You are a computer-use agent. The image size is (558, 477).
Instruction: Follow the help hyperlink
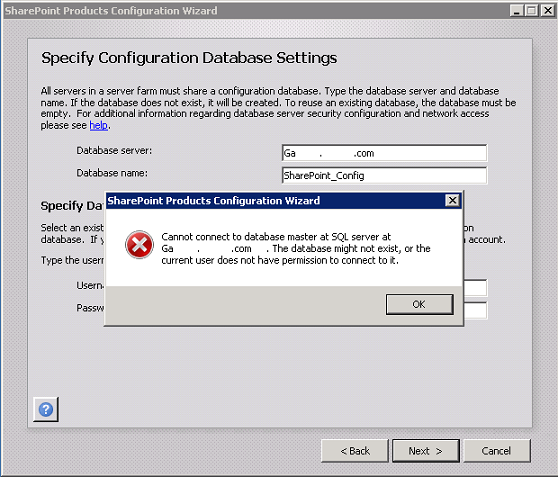click(99, 125)
